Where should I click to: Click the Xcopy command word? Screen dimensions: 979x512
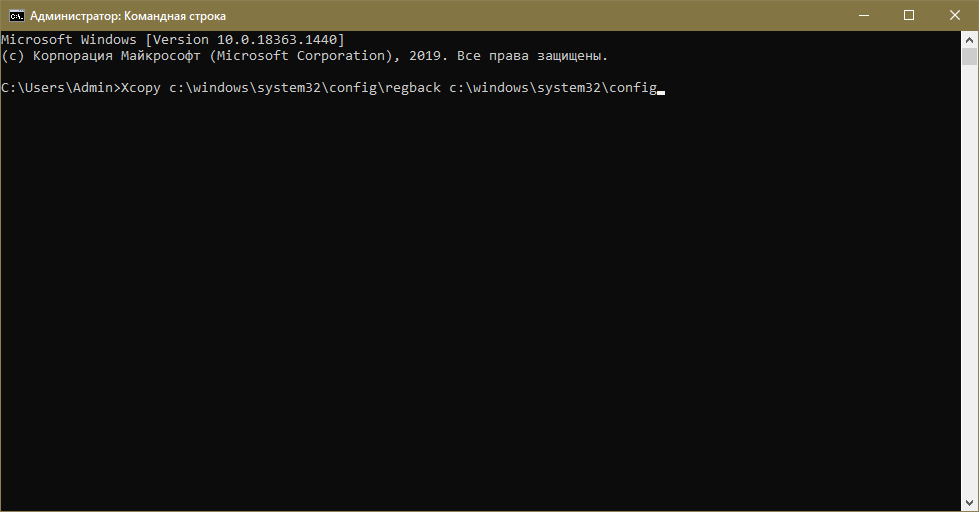[x=139, y=88]
